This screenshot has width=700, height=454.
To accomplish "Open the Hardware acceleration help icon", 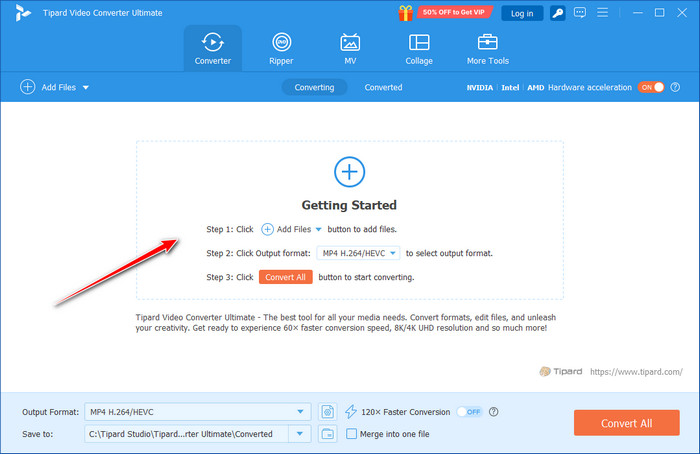I will [675, 87].
